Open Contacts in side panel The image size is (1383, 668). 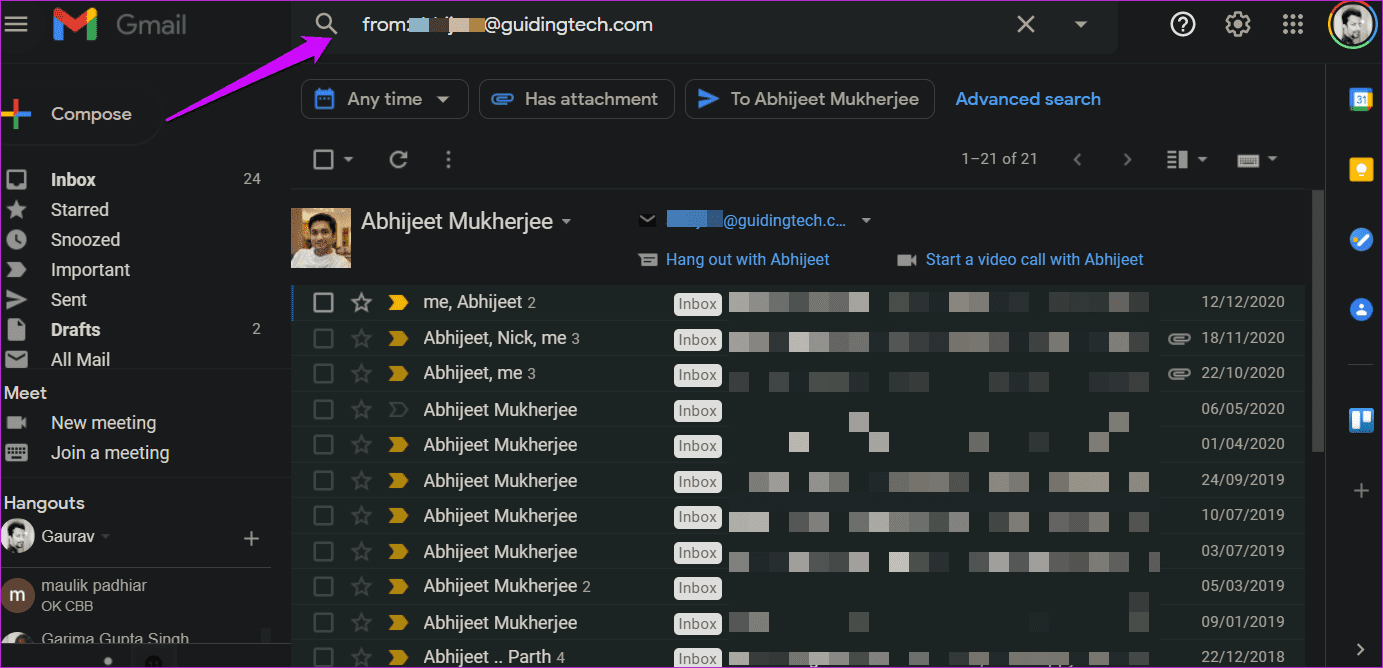point(1361,309)
